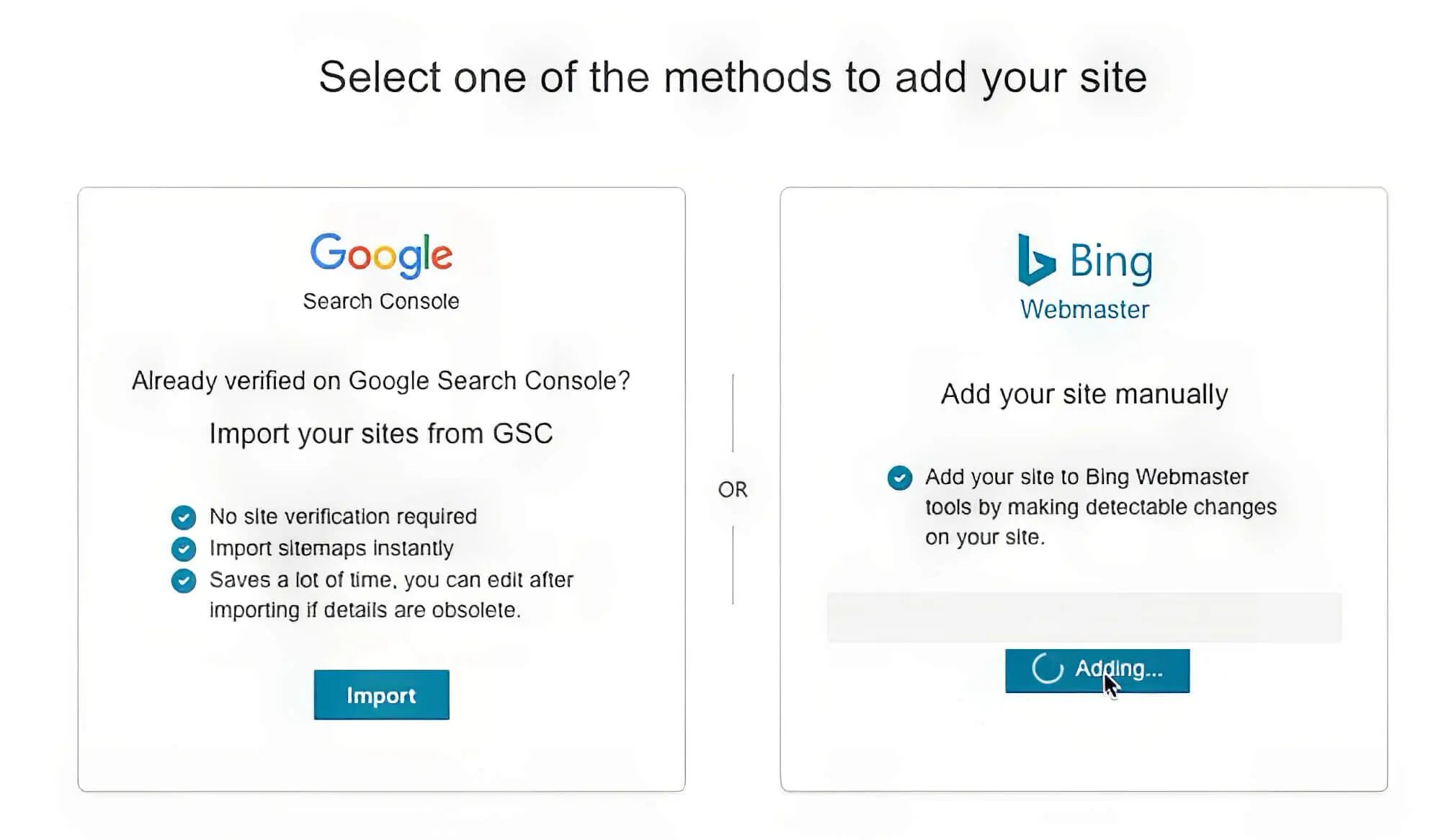The image size is (1441, 840).
Task: Click Already verified on Google Search Console text
Action: pos(381,380)
